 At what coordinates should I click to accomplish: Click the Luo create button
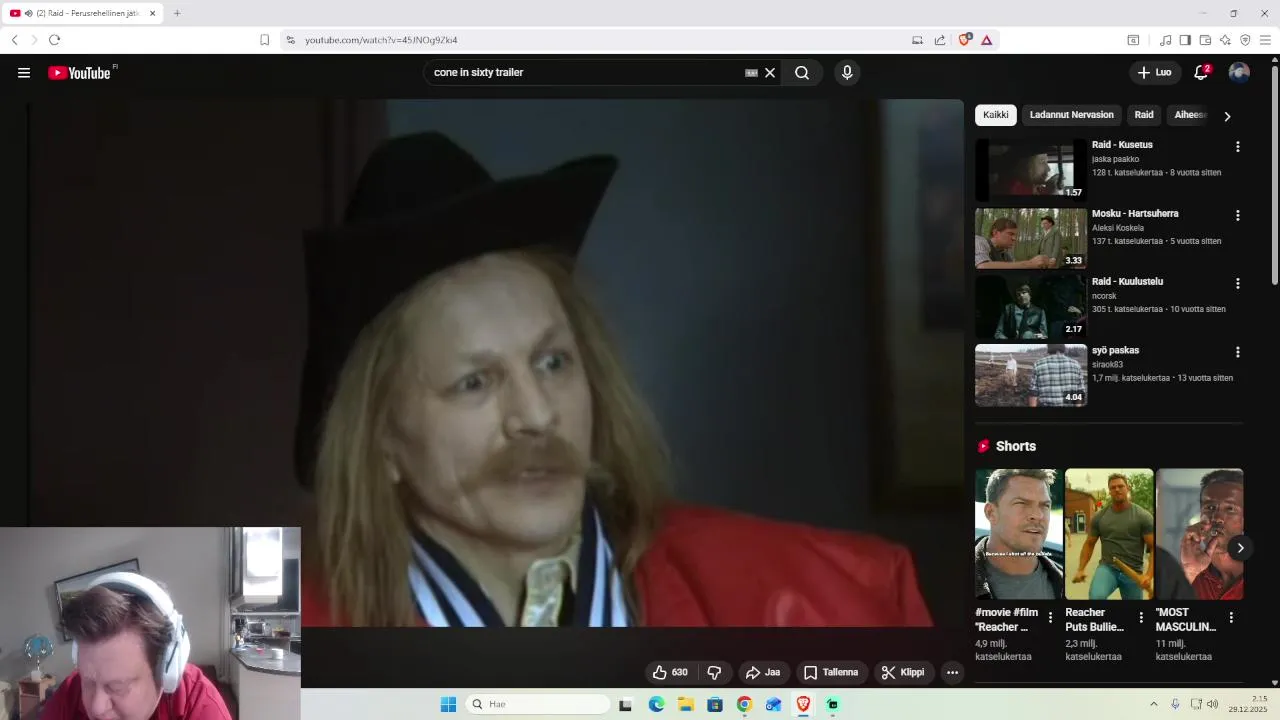pyautogui.click(x=1154, y=72)
